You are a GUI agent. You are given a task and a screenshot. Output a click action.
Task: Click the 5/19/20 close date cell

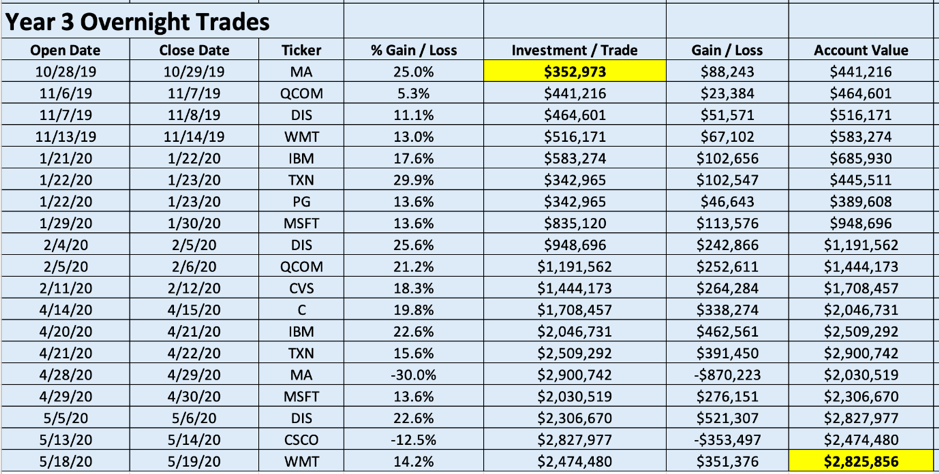click(x=194, y=463)
